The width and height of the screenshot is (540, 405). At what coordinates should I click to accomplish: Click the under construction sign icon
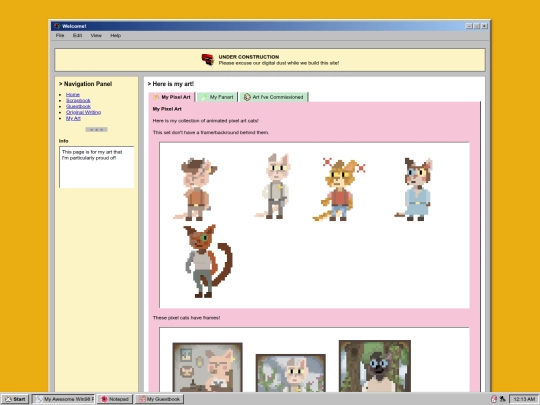(208, 60)
